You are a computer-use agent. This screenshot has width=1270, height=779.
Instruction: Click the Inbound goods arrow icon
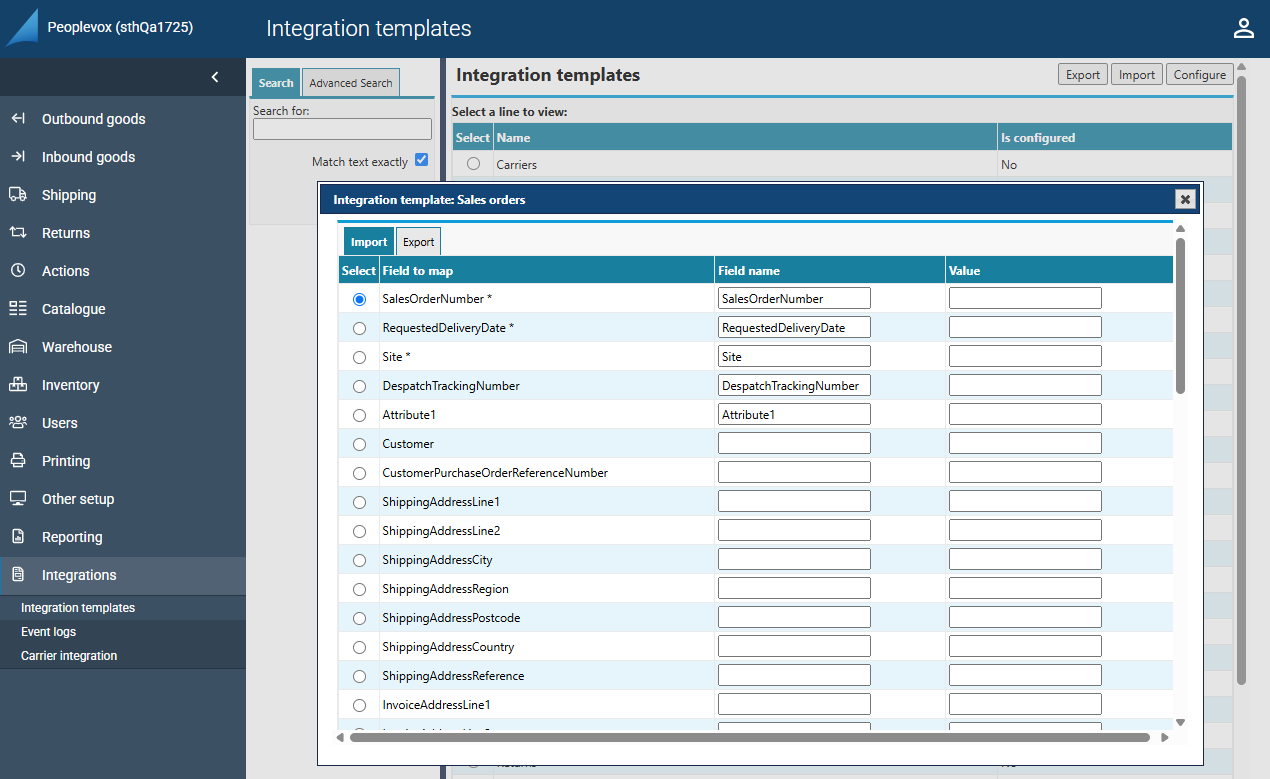click(18, 157)
